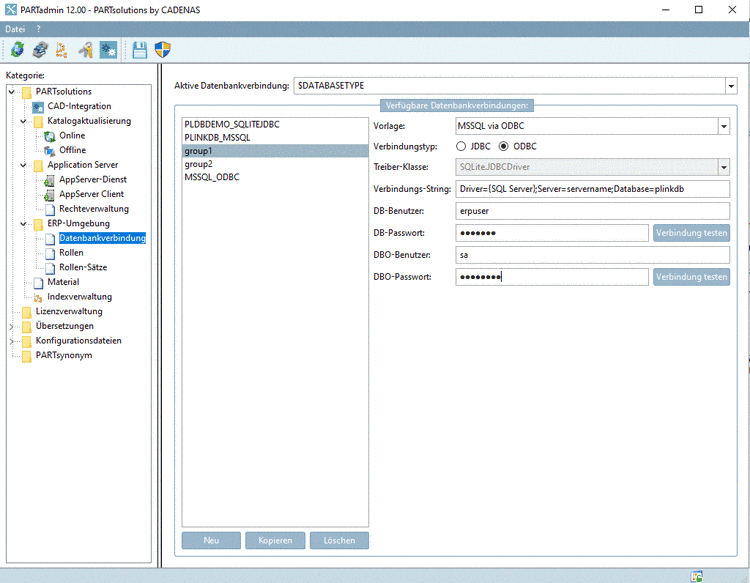Image resolution: width=750 pixels, height=583 pixels.
Task: Click the floppy disk save icon
Action: pos(140,50)
